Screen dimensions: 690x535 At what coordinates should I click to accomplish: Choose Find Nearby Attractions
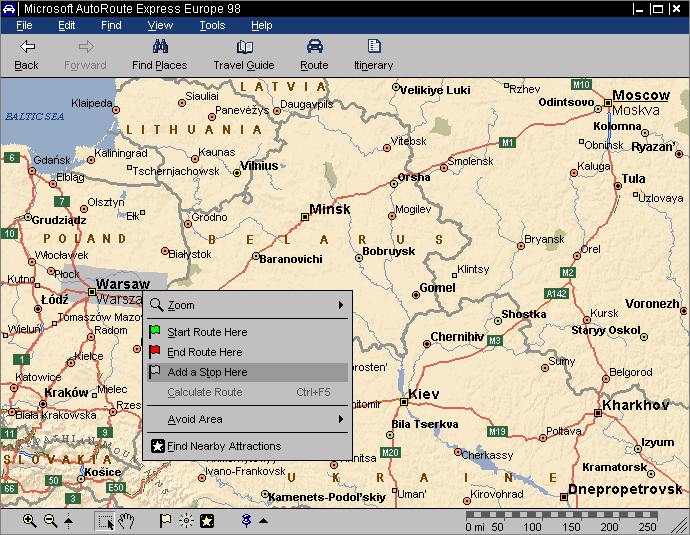[x=247, y=446]
